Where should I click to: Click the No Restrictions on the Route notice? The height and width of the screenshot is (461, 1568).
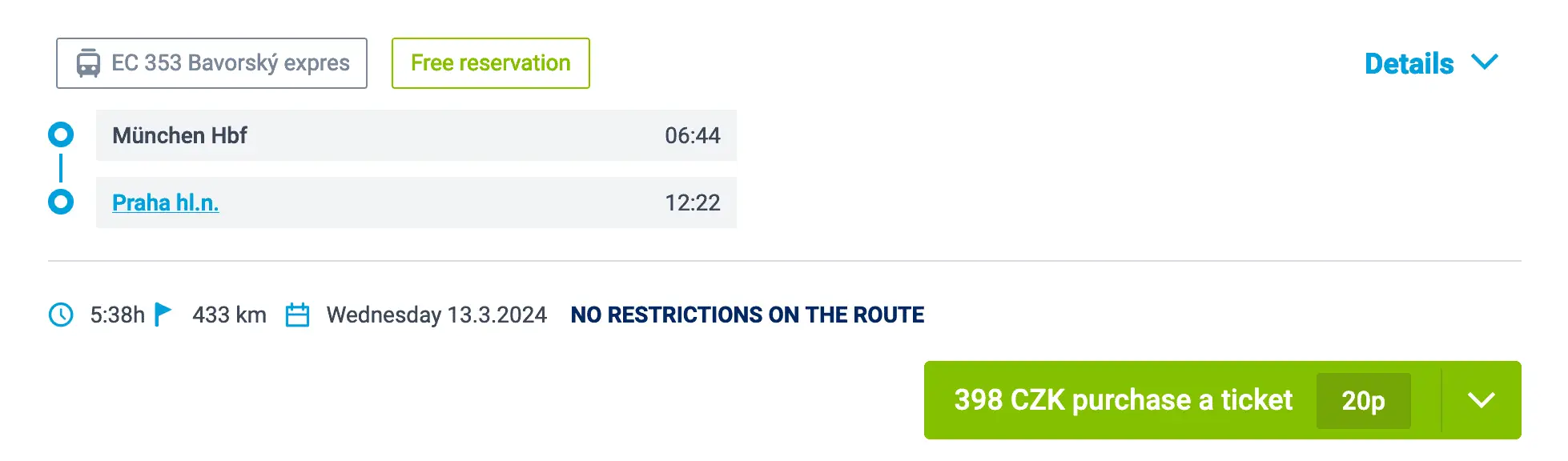click(x=747, y=315)
